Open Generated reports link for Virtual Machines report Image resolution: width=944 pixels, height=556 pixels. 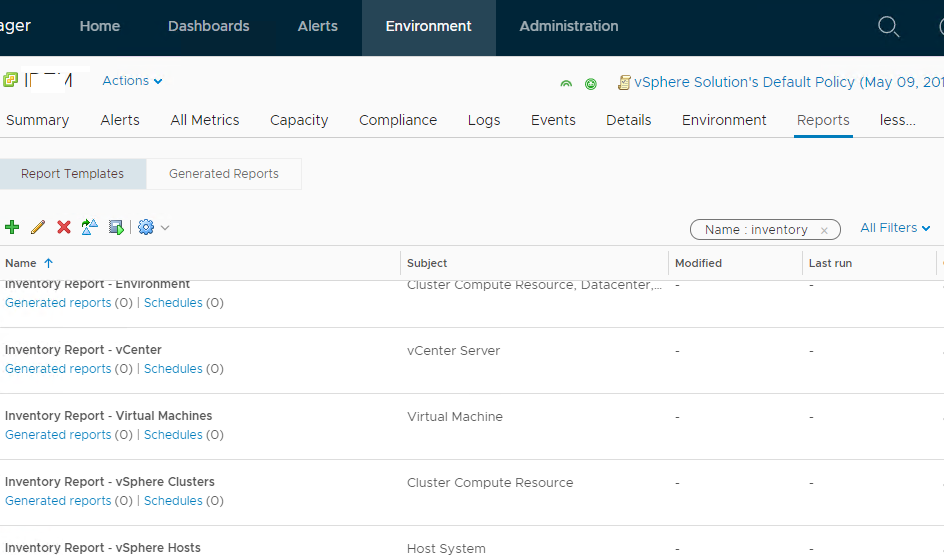58,435
